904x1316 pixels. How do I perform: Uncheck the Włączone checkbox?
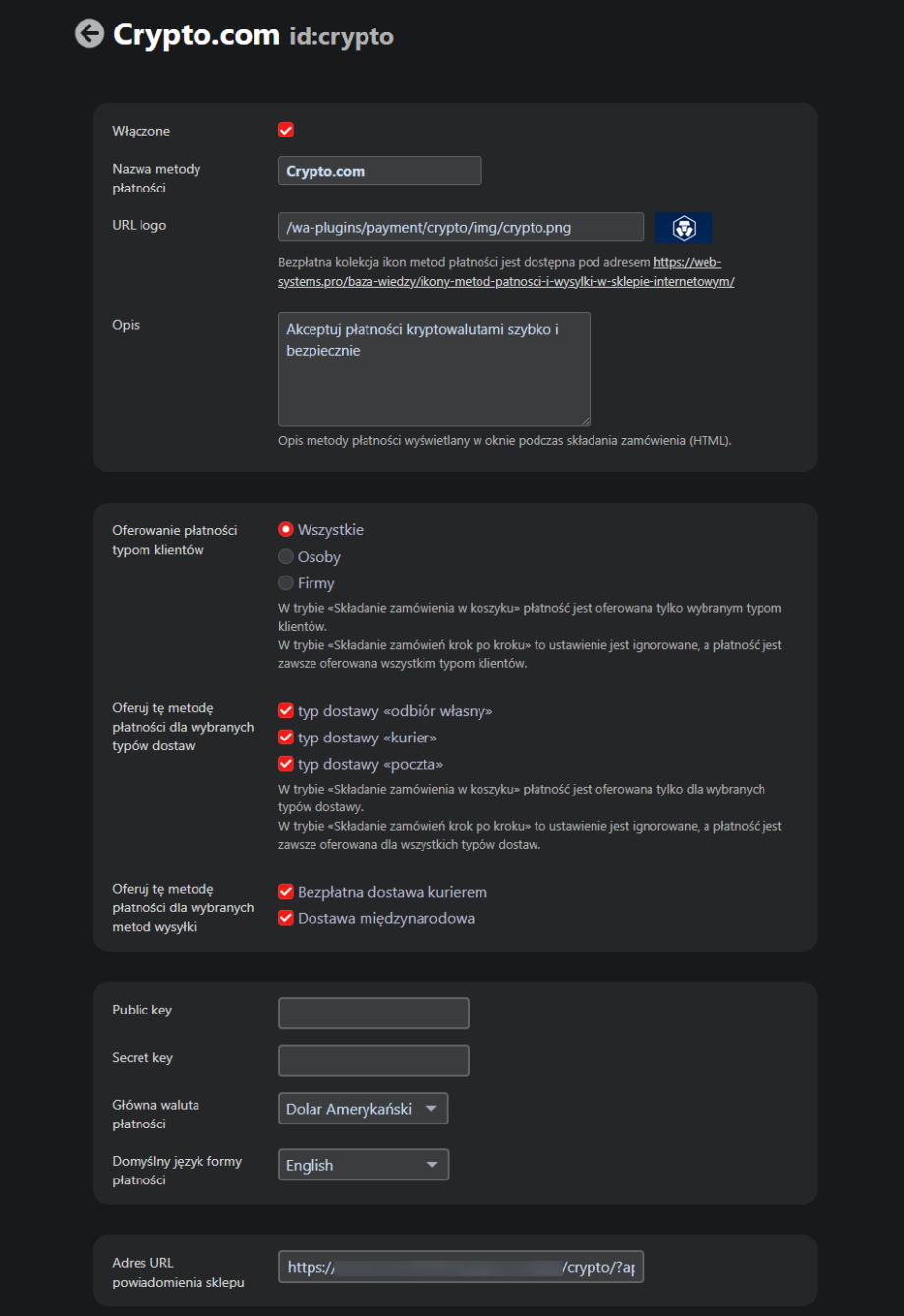tap(286, 131)
